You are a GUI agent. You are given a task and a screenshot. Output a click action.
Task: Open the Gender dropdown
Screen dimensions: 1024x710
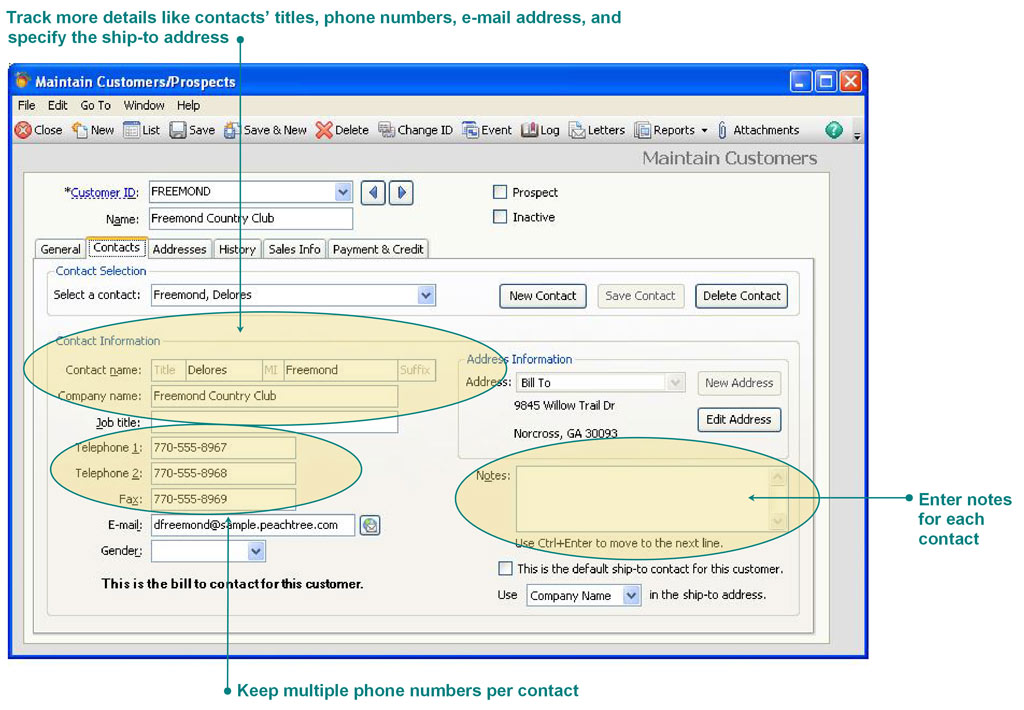coord(256,551)
